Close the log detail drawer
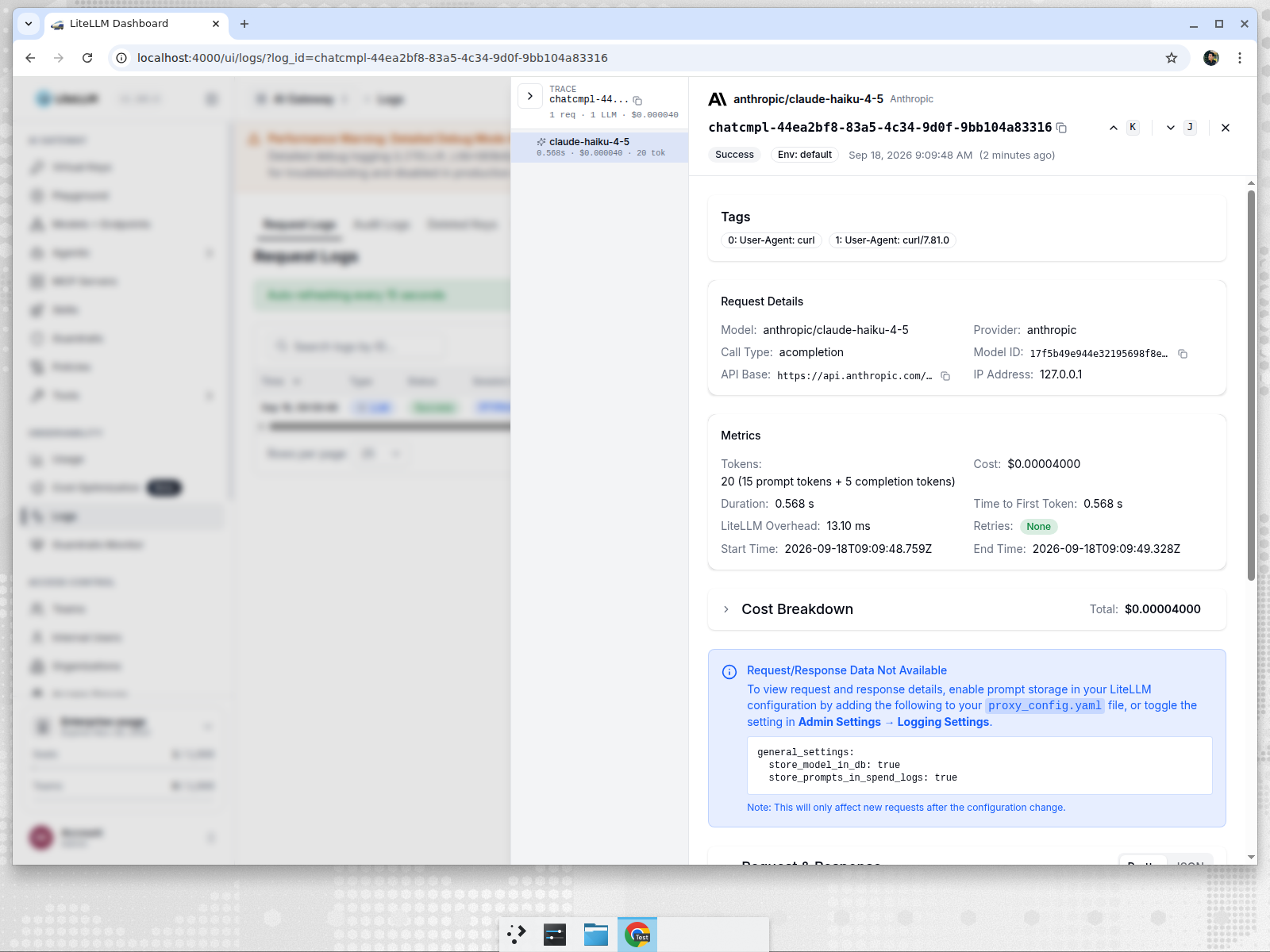This screenshot has height=952, width=1270. (x=1226, y=128)
